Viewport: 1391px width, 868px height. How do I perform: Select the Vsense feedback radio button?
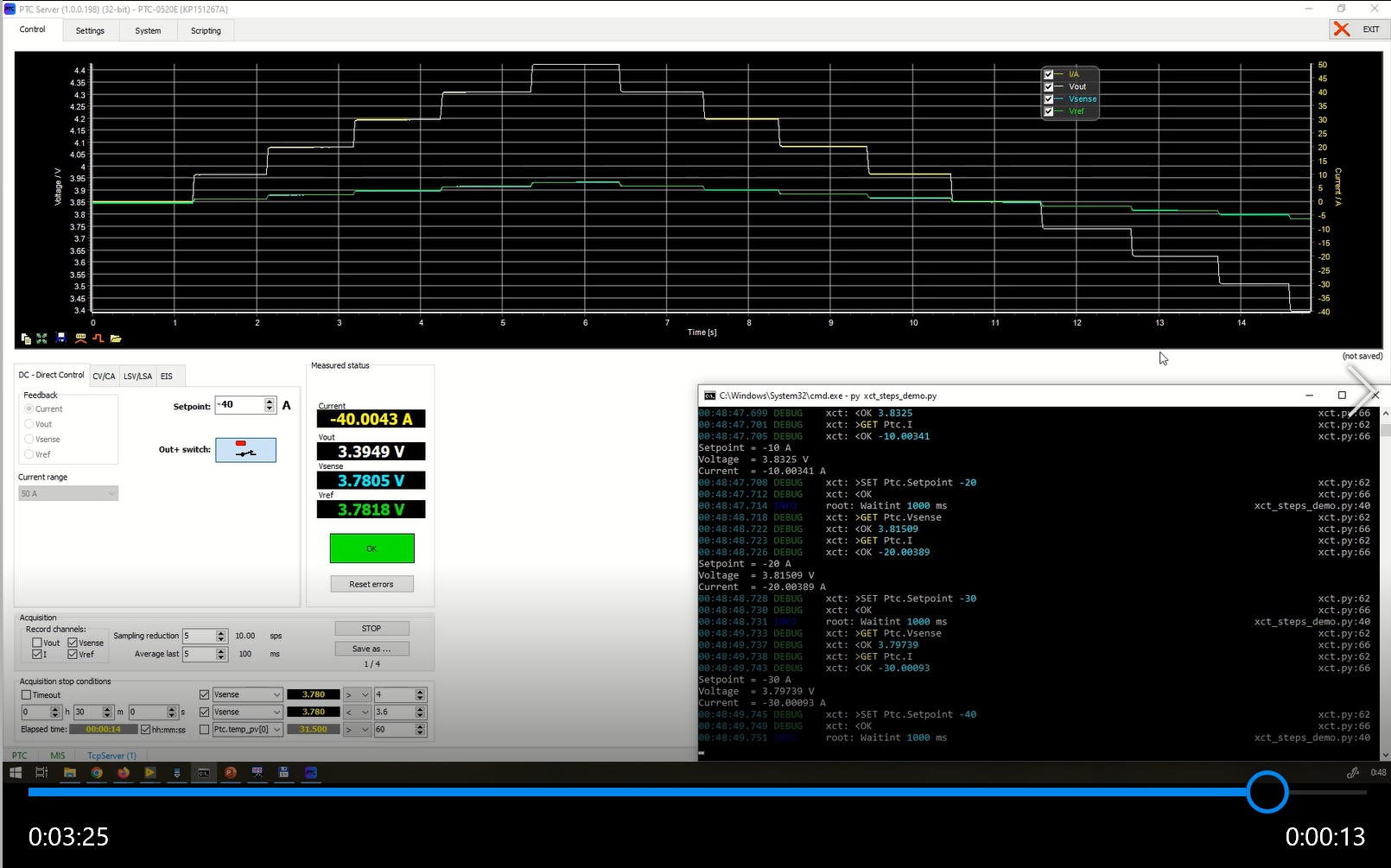click(x=29, y=440)
